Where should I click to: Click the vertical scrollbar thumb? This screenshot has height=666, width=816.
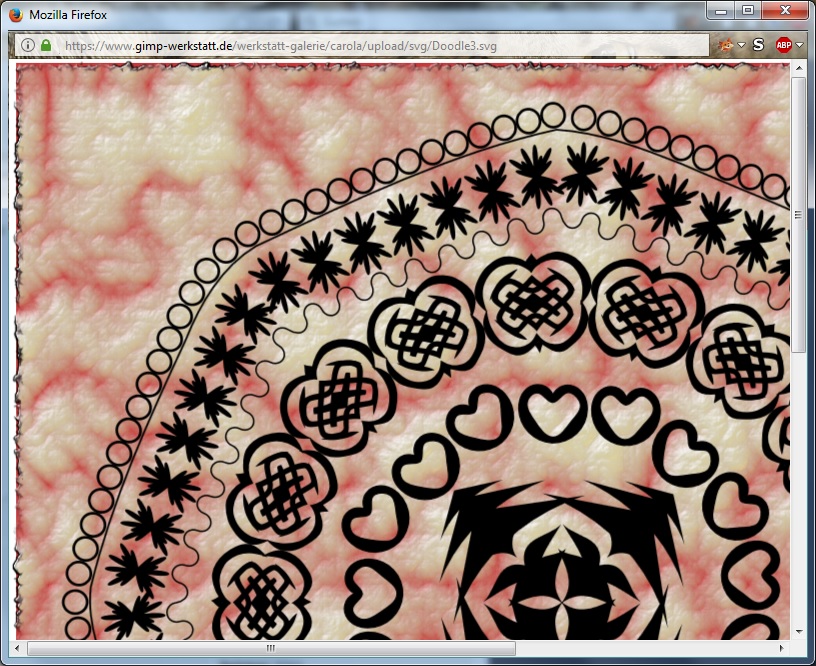[x=799, y=215]
